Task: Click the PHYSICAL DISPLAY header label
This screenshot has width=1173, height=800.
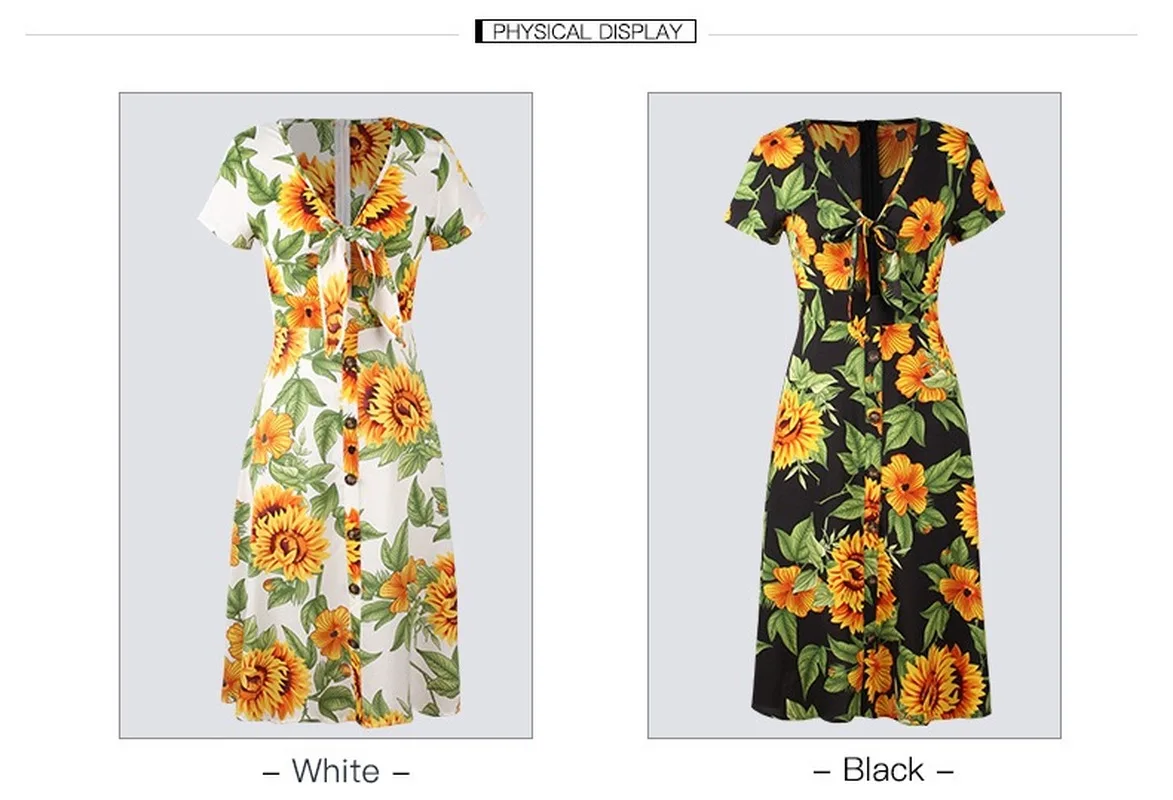Action: point(587,31)
